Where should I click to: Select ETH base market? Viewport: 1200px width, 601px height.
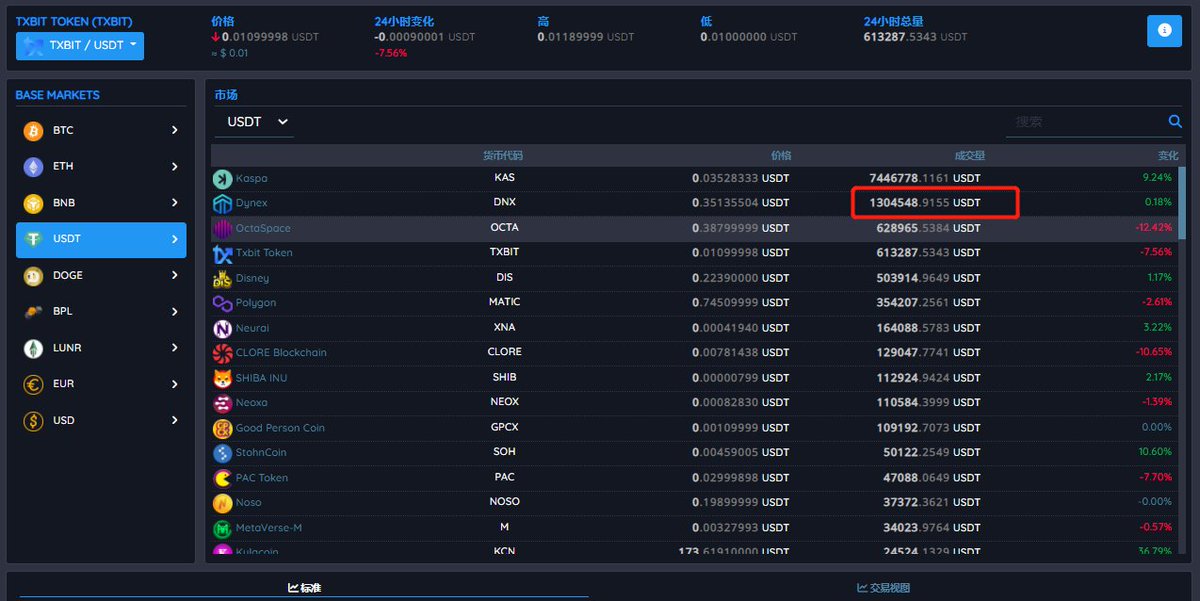[101, 167]
